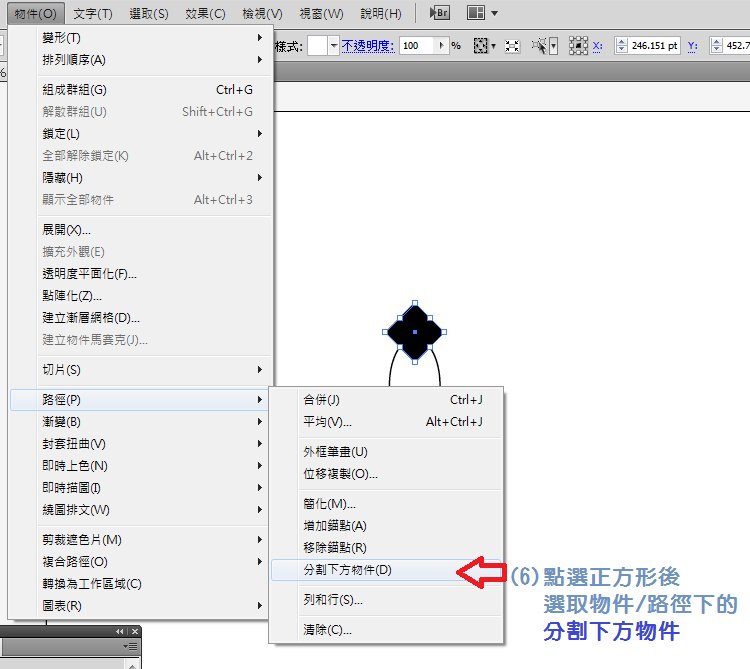The image size is (750, 669).
Task: Launch Adobe Bridge via the Br icon
Action: coord(439,13)
